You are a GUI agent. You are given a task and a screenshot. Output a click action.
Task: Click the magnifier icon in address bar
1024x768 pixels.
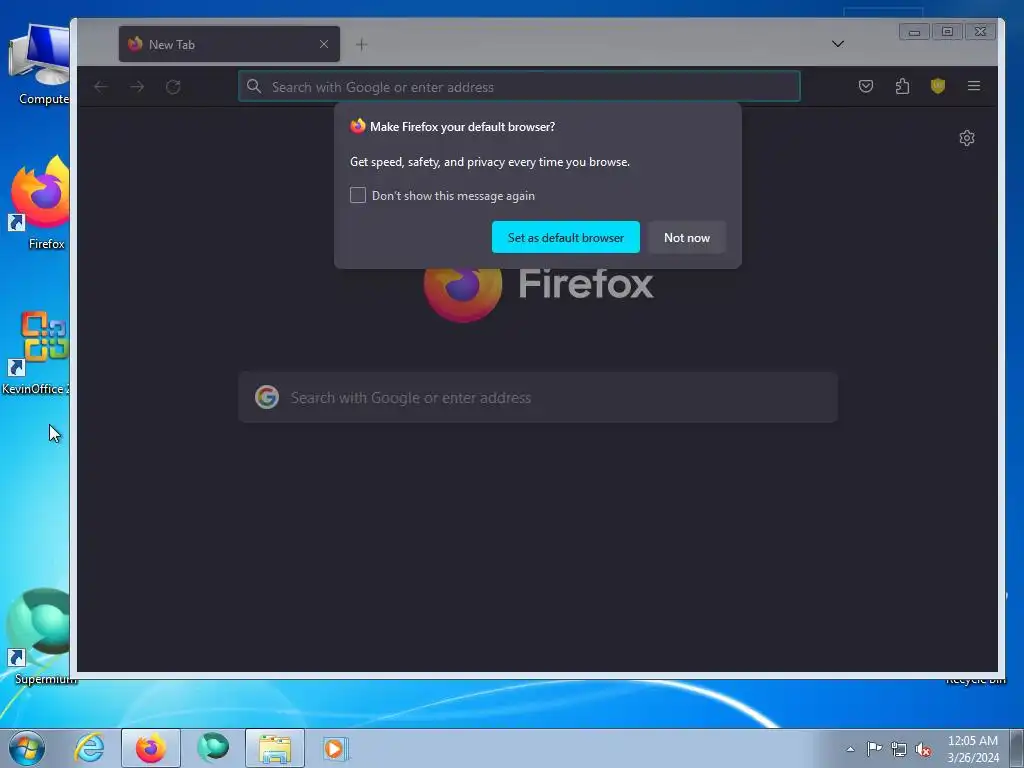[x=254, y=86]
